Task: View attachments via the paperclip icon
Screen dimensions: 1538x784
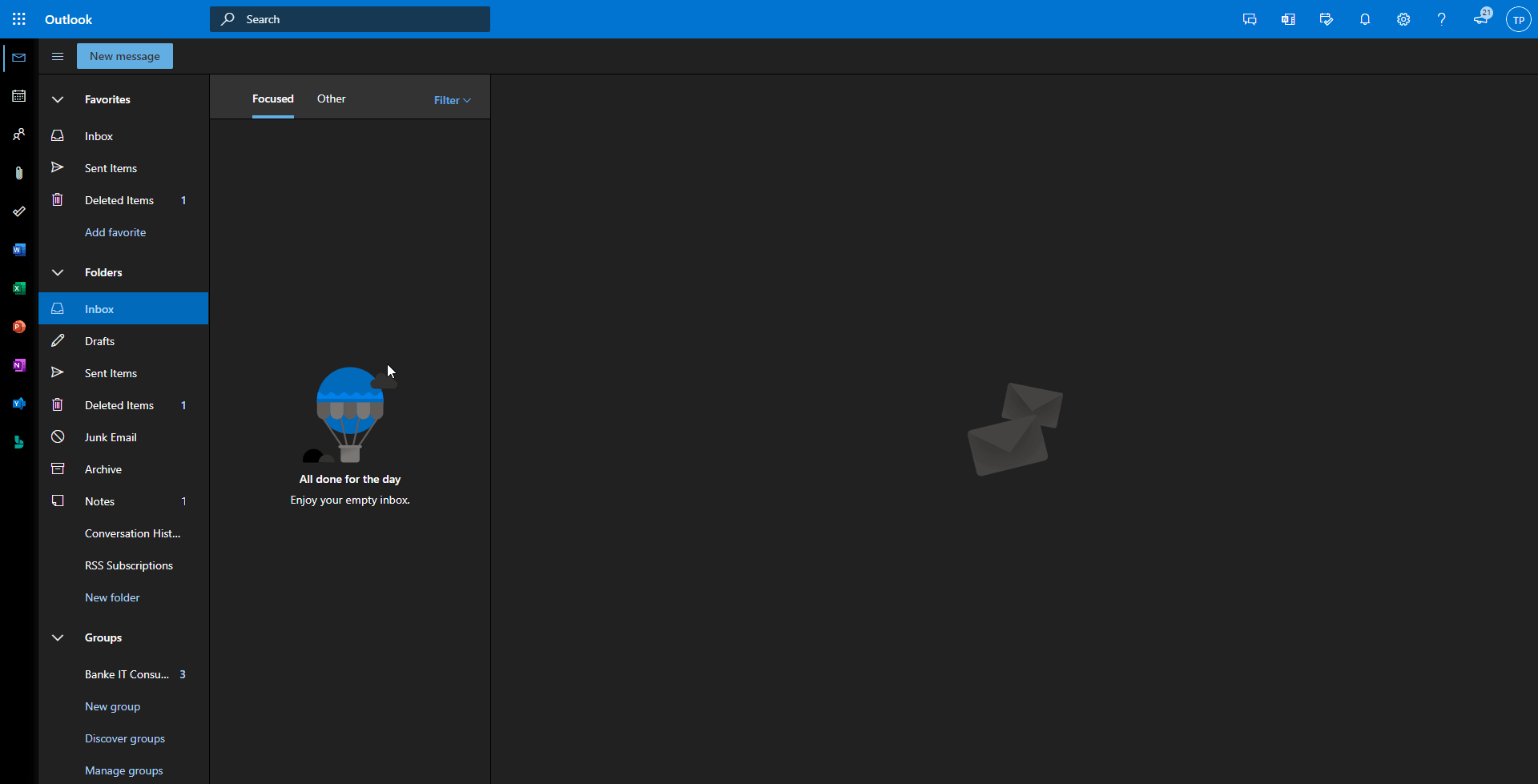Action: tap(18, 172)
